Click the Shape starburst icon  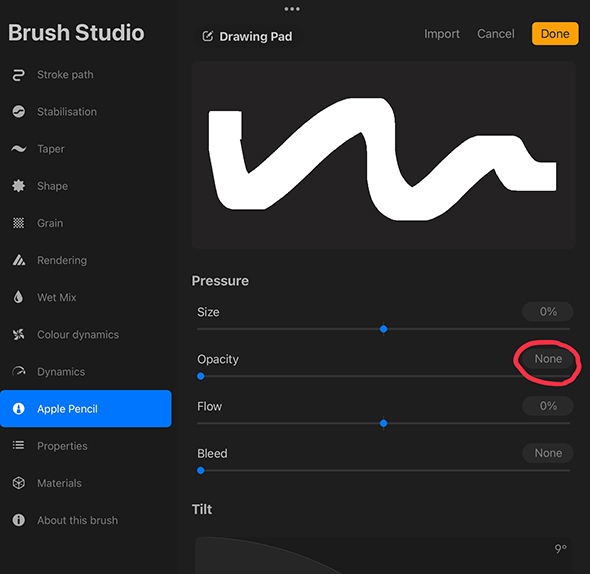(x=18, y=186)
